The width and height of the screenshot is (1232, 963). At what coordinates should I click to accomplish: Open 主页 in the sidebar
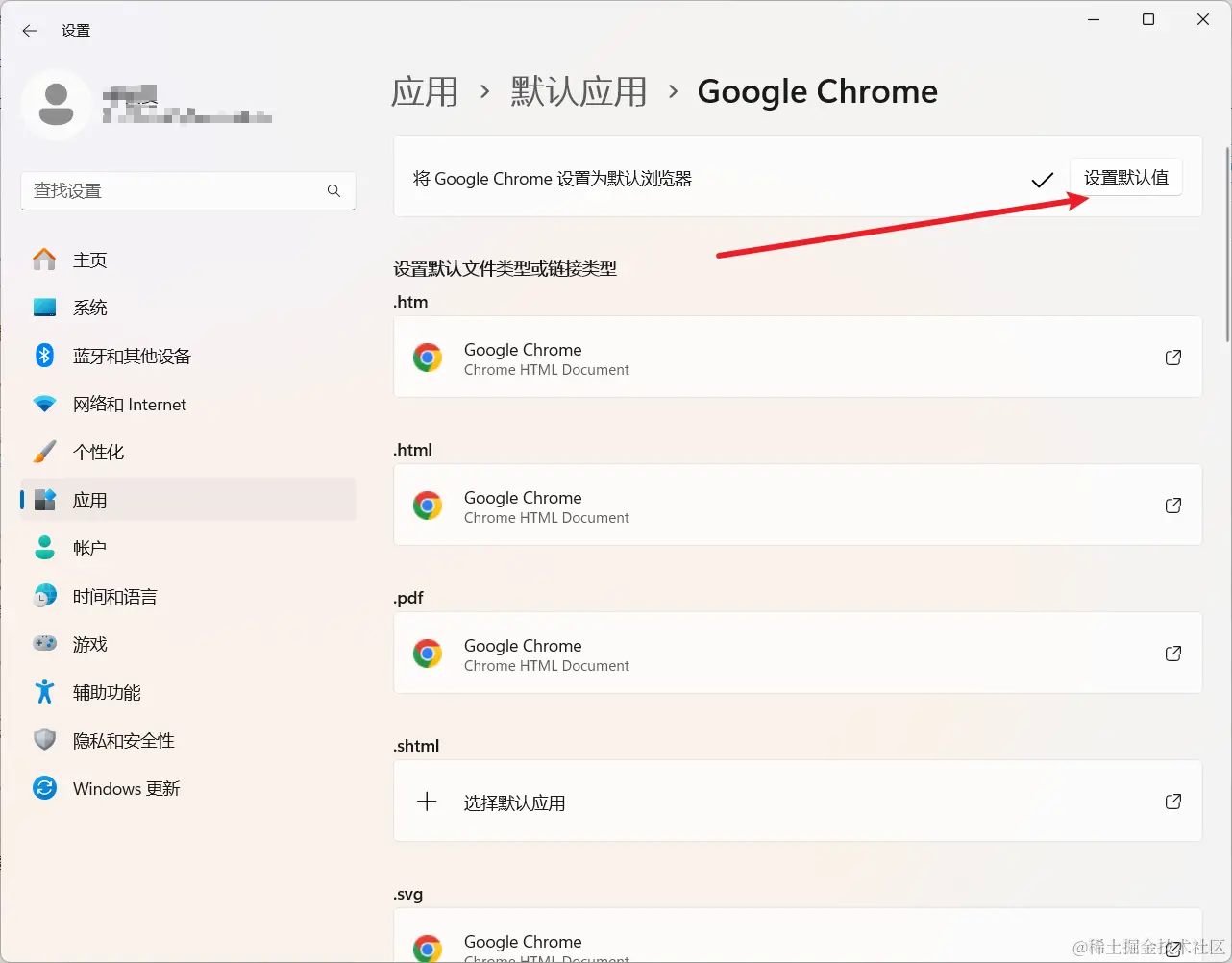[x=188, y=259]
